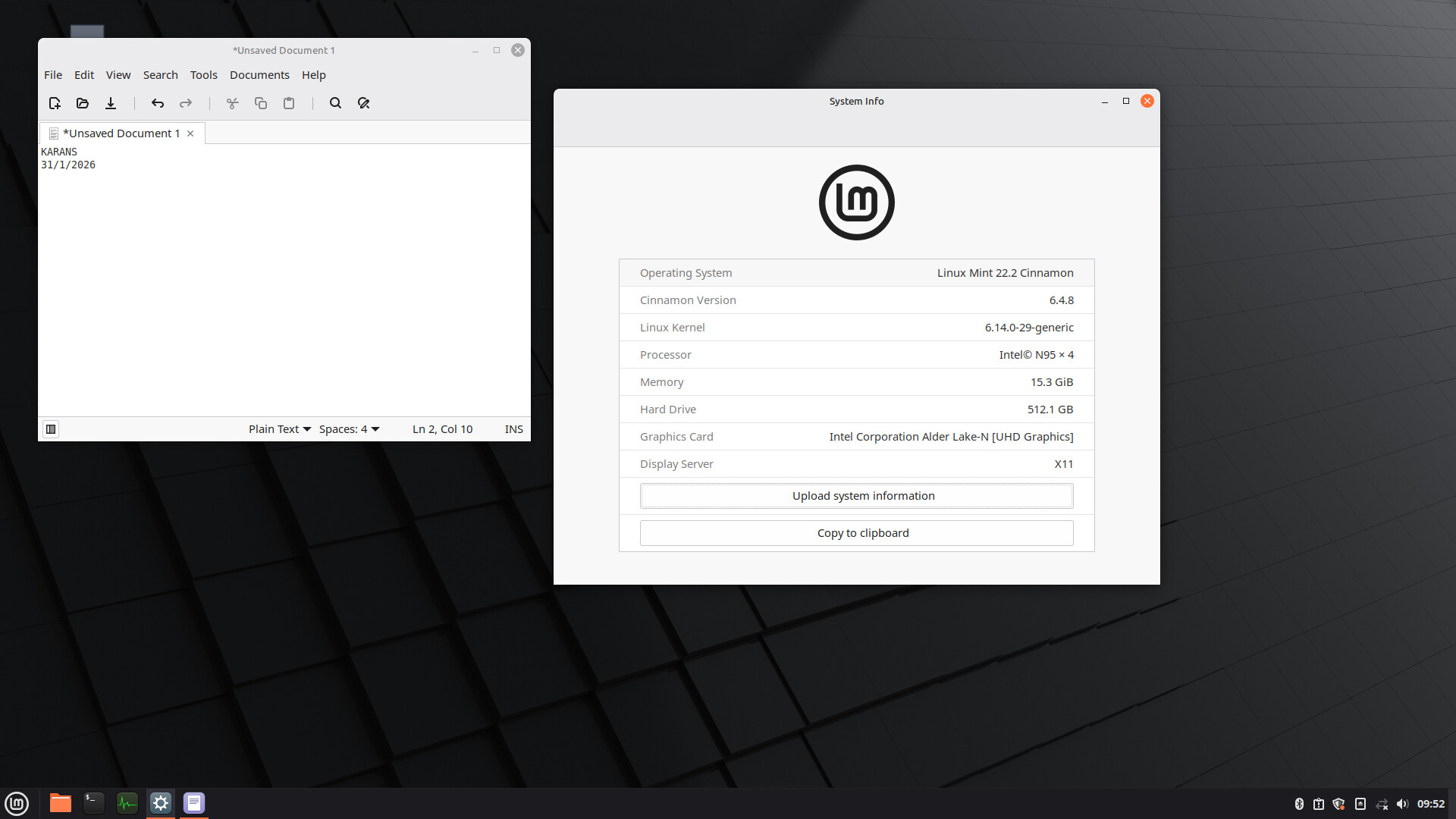Image resolution: width=1456 pixels, height=819 pixels.
Task: Open the Spaces: 4 tab width dropdown
Action: point(349,429)
